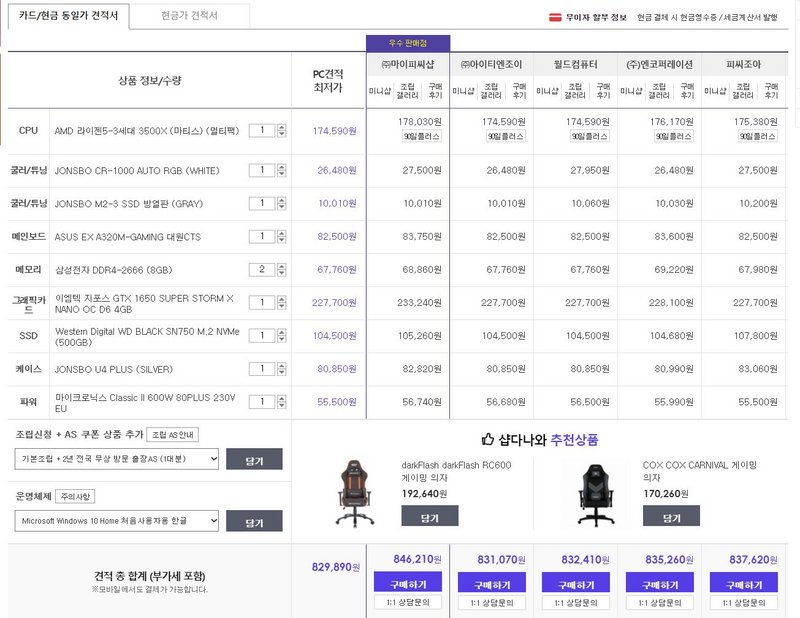
Task: Click the red card icon beside 무이자 할부 정보
Action: pyautogui.click(x=555, y=18)
